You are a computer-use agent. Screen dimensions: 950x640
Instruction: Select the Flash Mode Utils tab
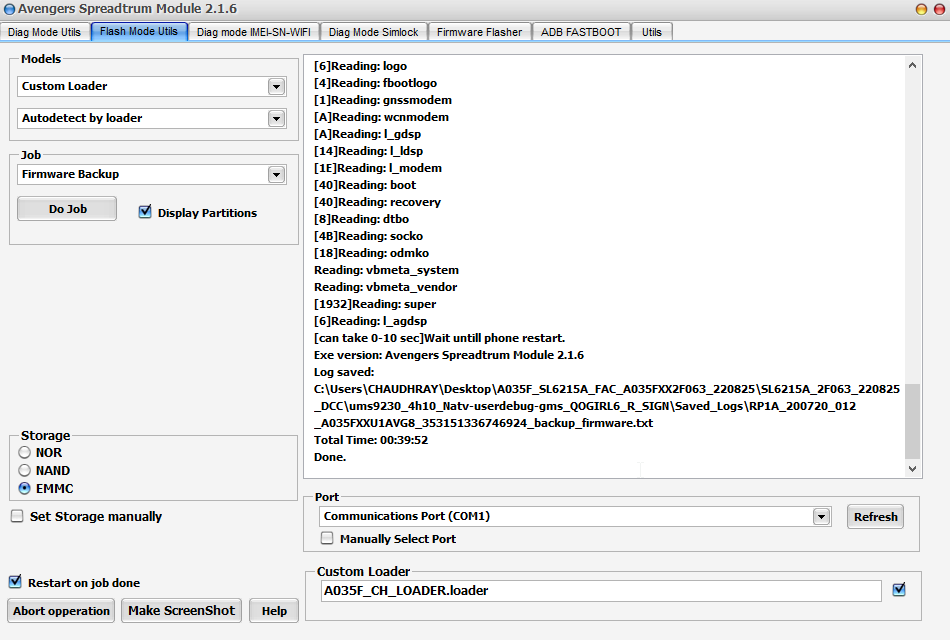coord(139,32)
